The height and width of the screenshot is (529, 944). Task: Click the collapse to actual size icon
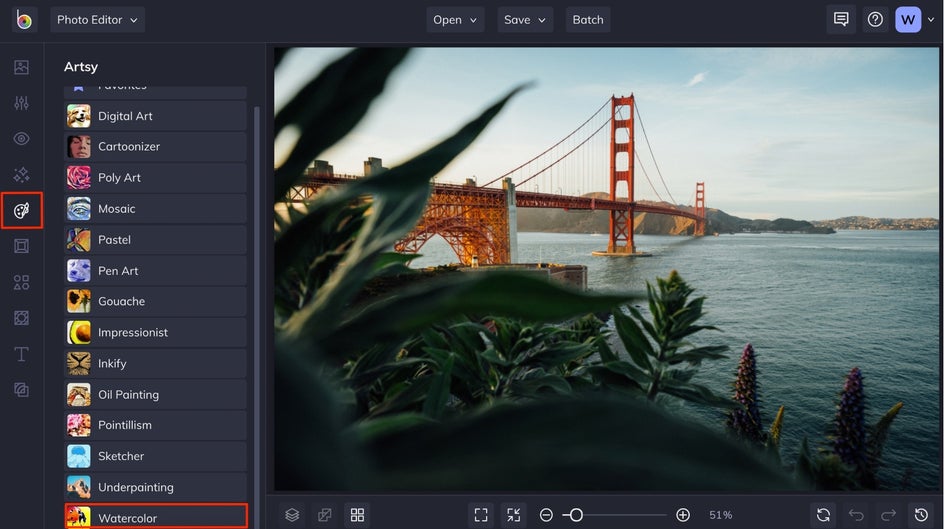514,515
